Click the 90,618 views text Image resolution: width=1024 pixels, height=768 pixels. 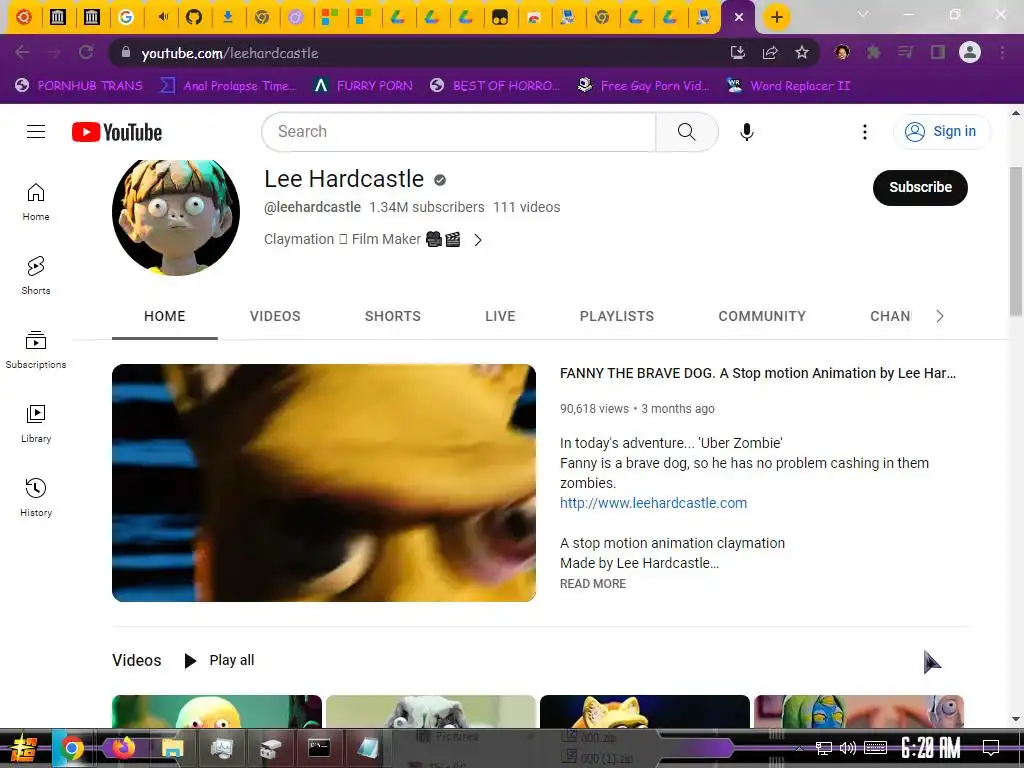pyautogui.click(x=594, y=409)
